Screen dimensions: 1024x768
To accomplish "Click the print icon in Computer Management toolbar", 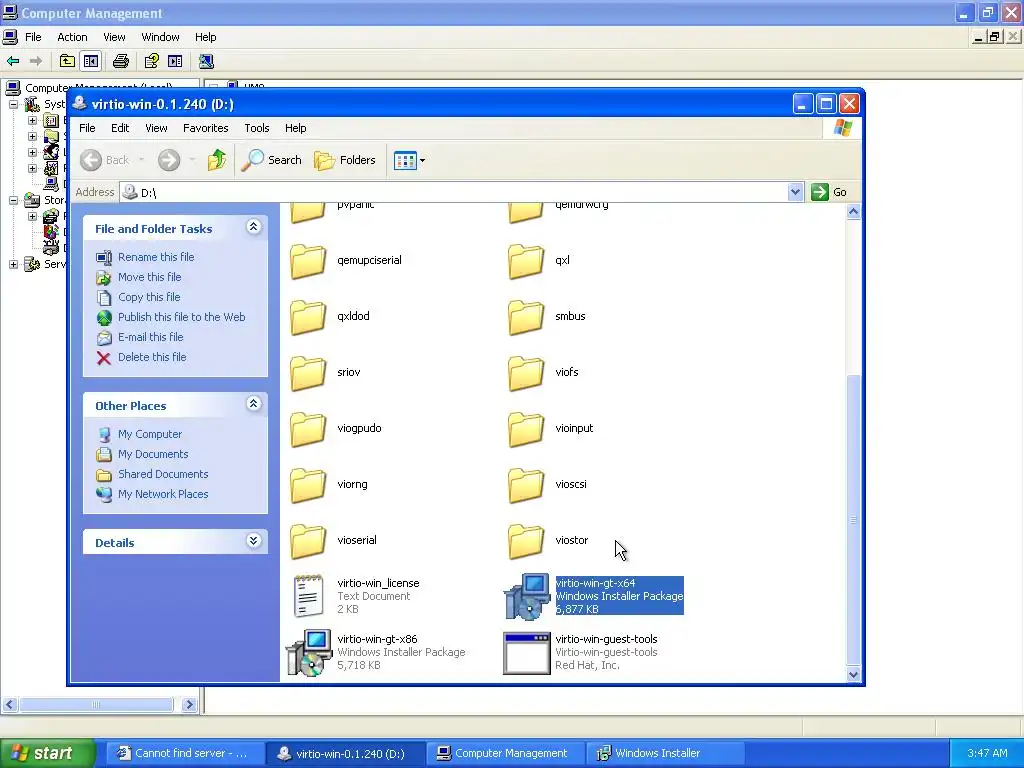I will 121,61.
